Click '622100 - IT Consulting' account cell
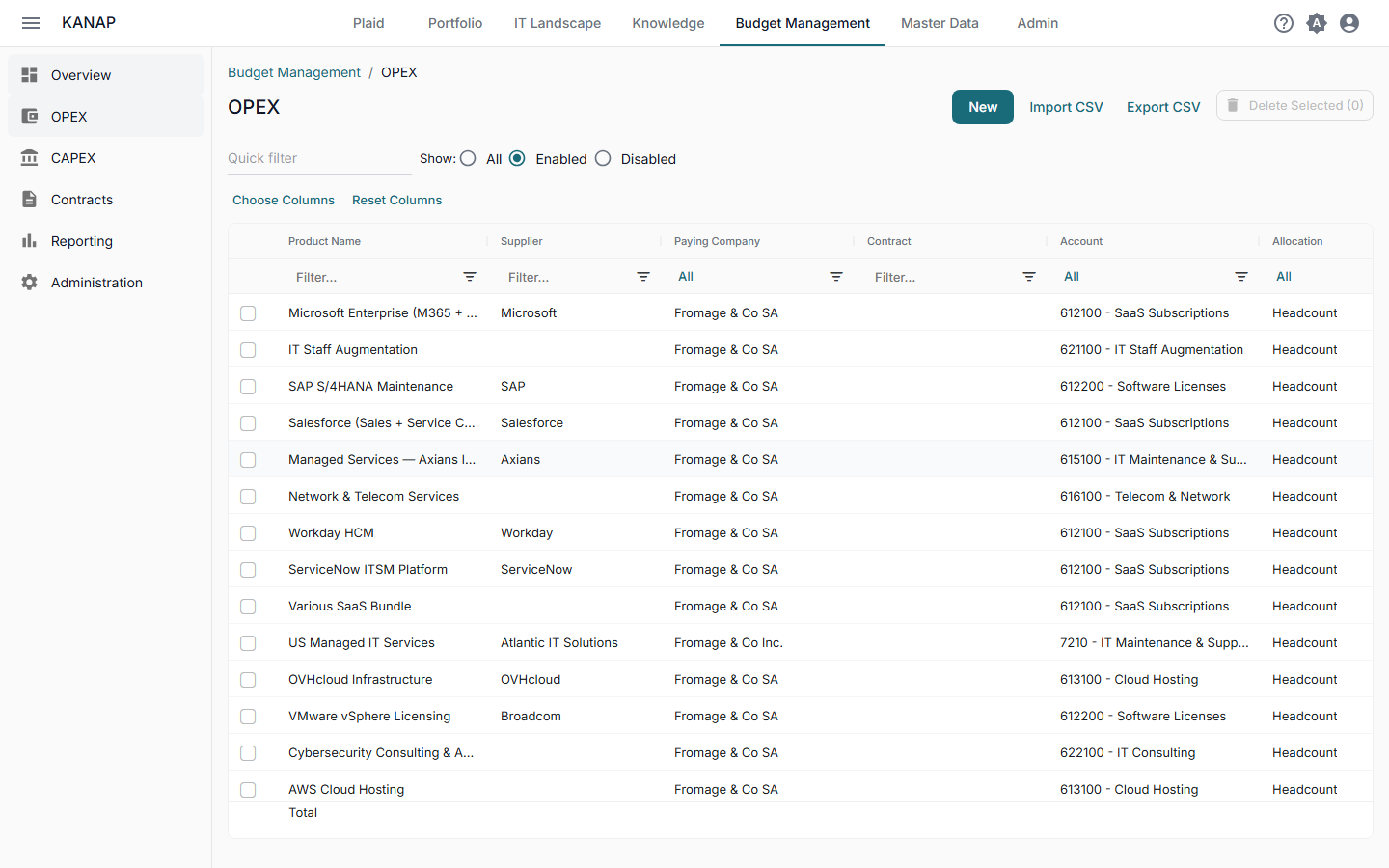 click(x=1128, y=753)
